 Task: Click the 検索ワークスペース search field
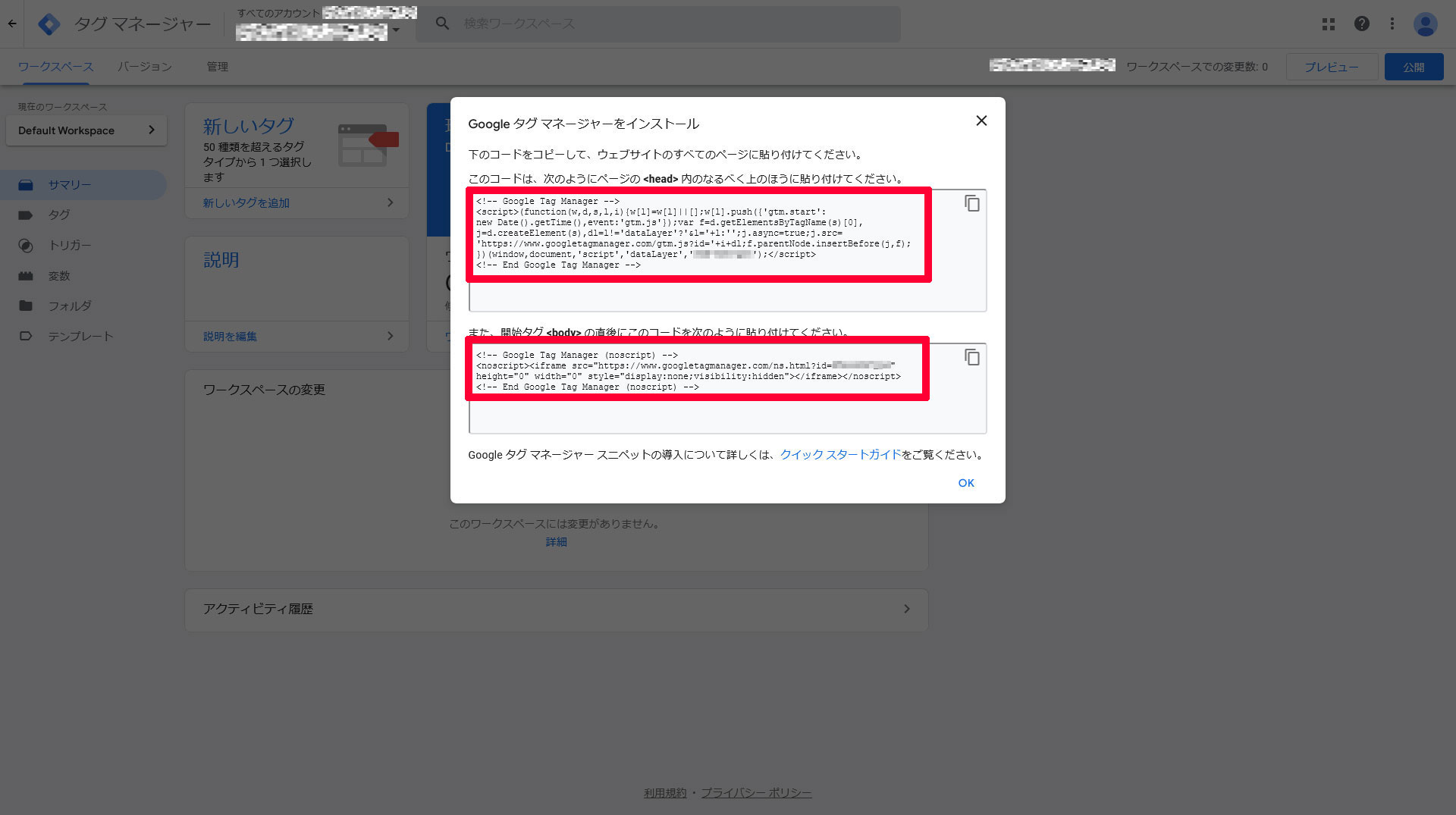pos(658,24)
